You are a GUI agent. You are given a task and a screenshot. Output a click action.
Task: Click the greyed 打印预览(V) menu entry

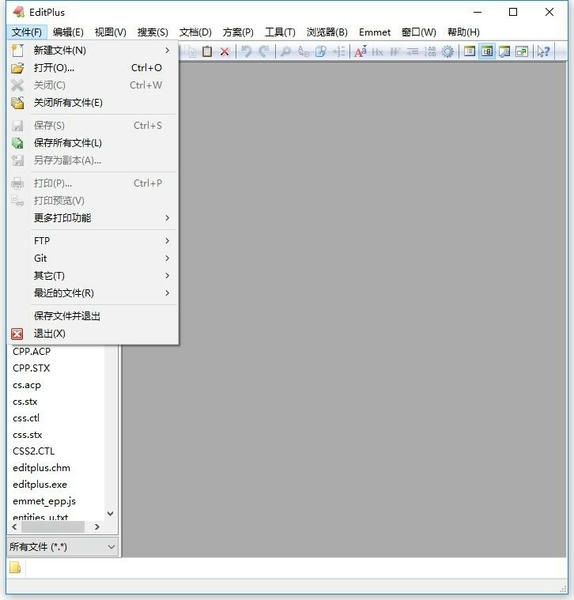[93, 201]
